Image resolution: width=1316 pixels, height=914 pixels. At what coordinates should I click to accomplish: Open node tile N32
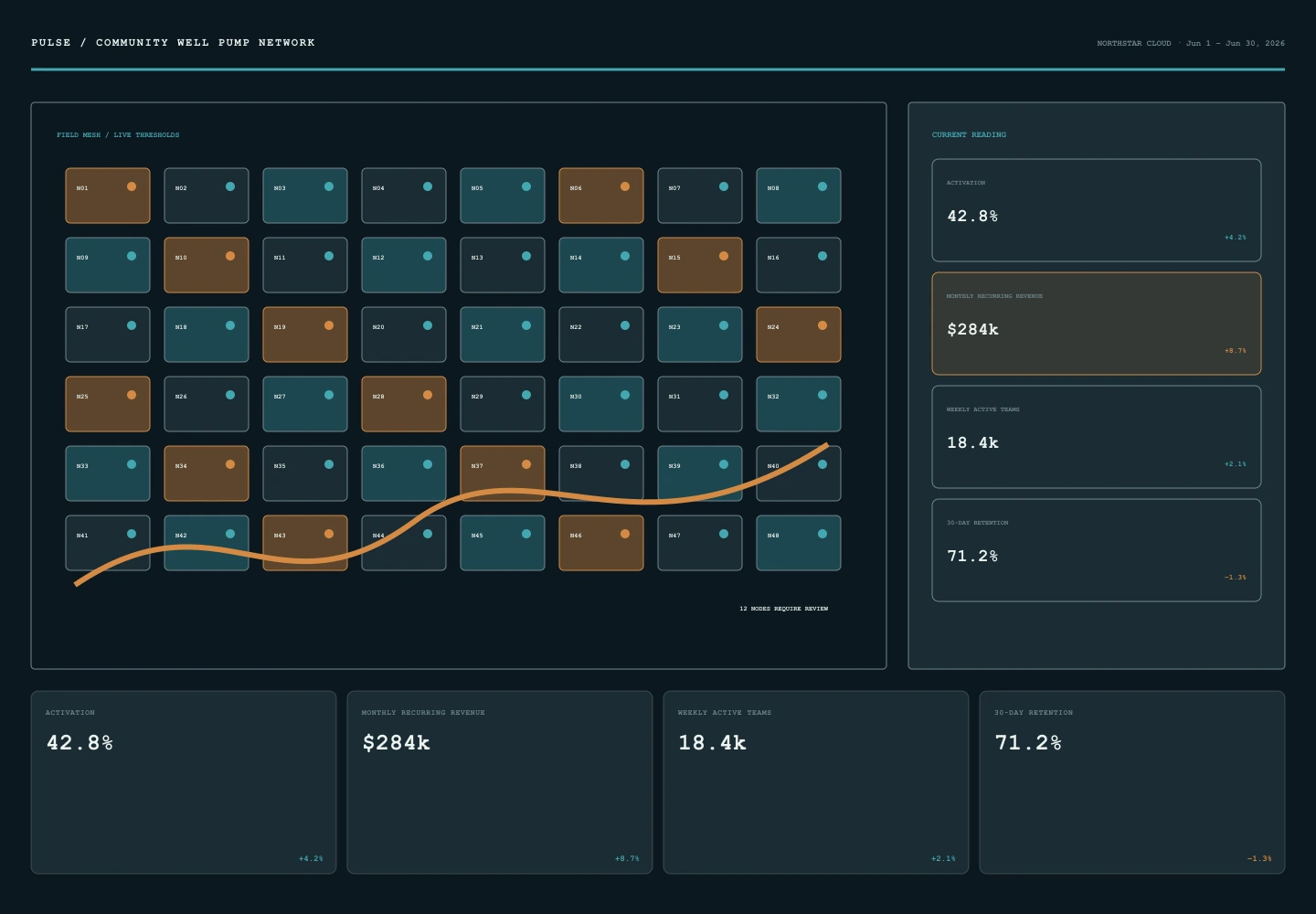point(799,404)
